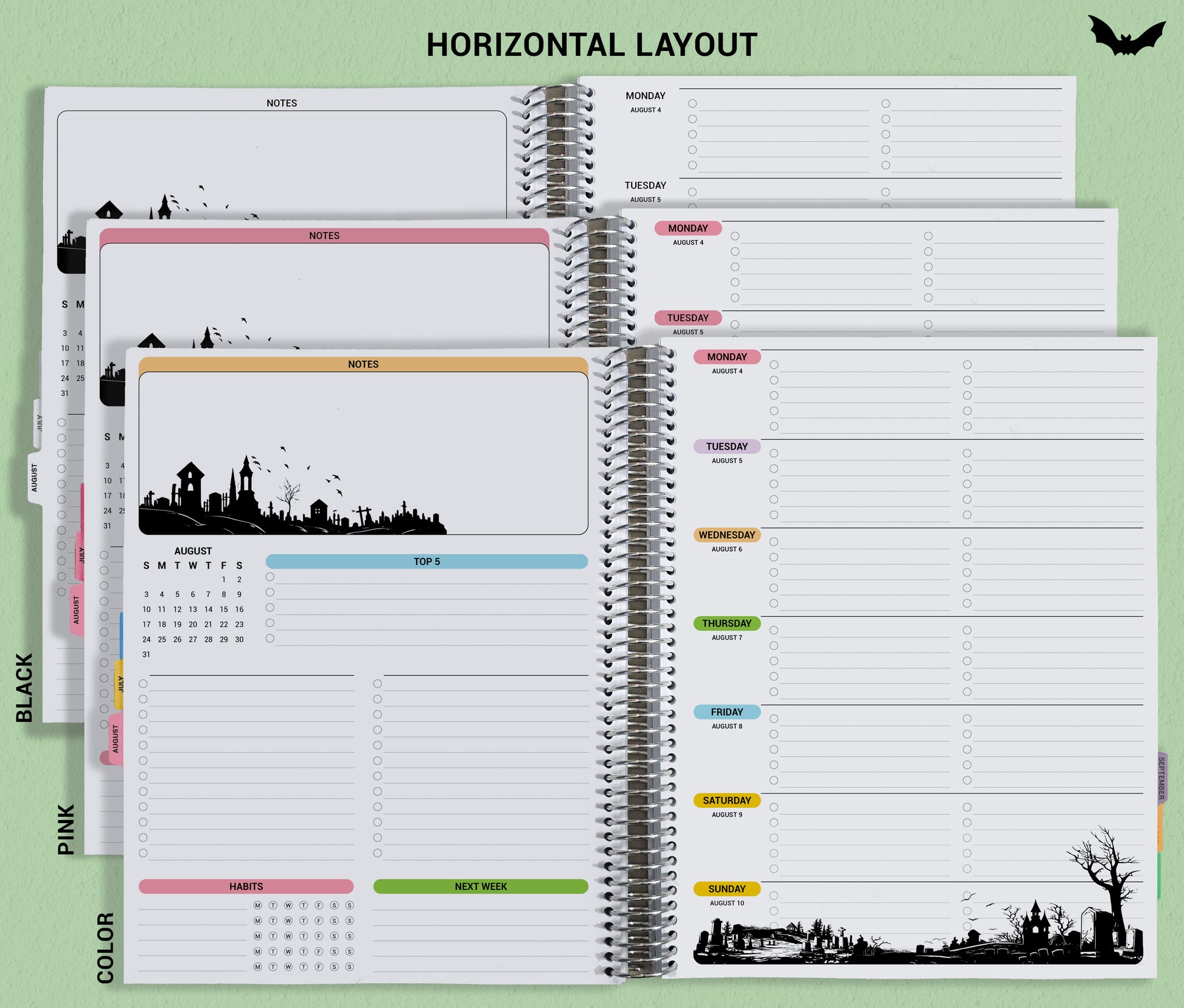1184x1008 pixels.
Task: Click the blue TOP 5 header
Action: [x=427, y=561]
